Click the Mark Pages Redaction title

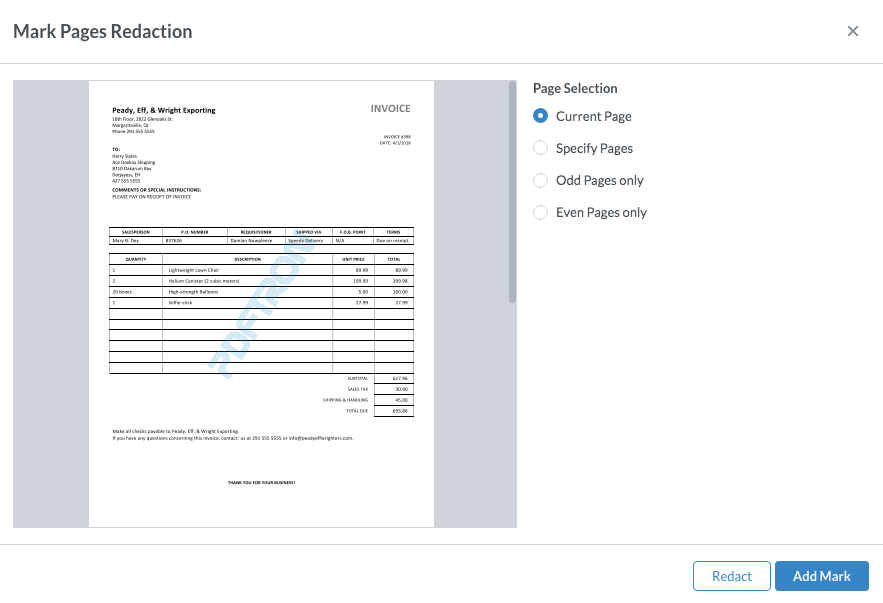pos(102,31)
